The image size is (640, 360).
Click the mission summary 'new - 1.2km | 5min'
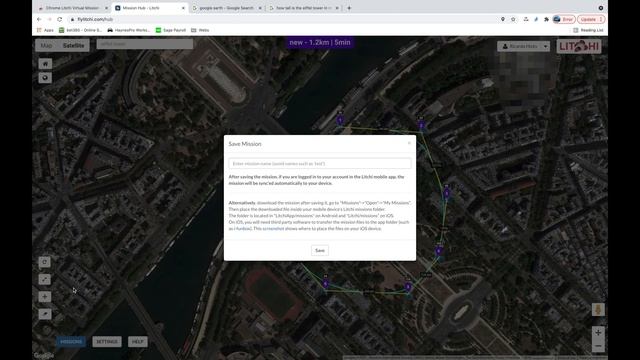tap(320, 42)
